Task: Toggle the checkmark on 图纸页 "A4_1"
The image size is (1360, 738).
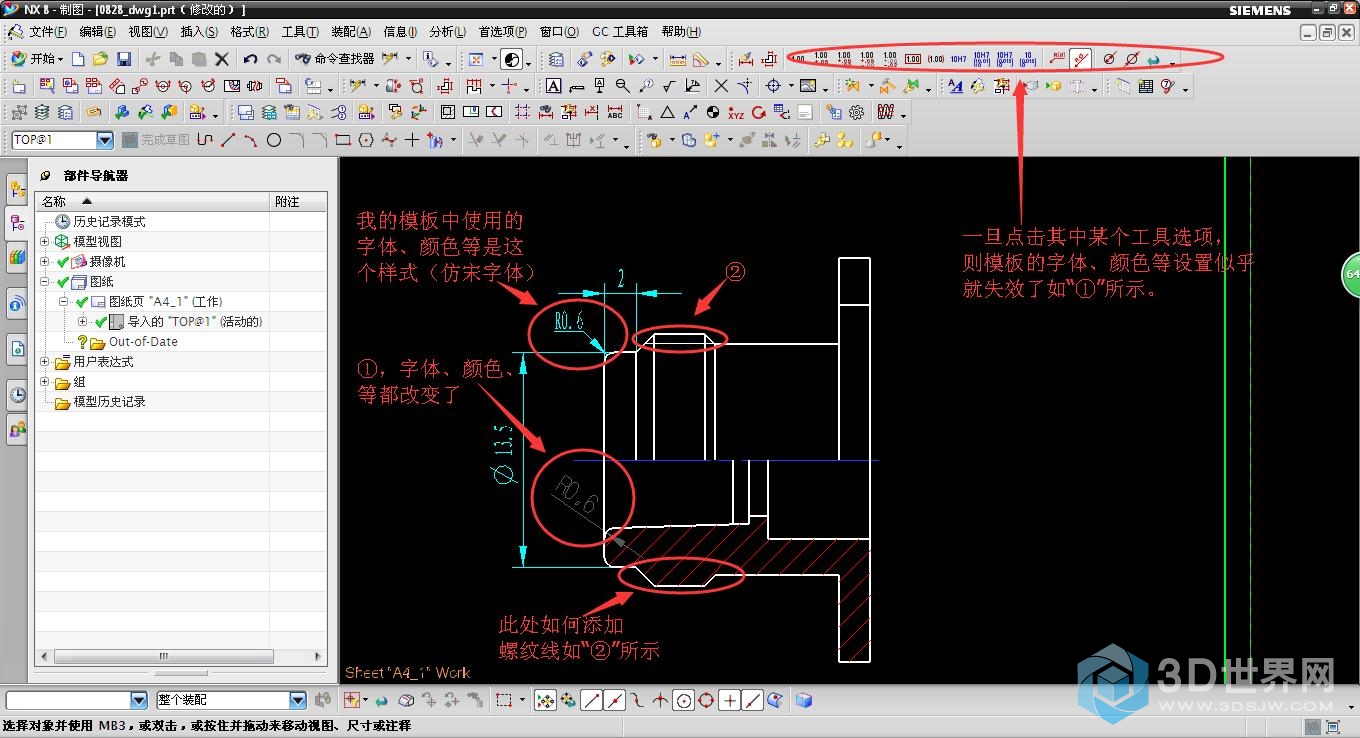Action: (82, 302)
